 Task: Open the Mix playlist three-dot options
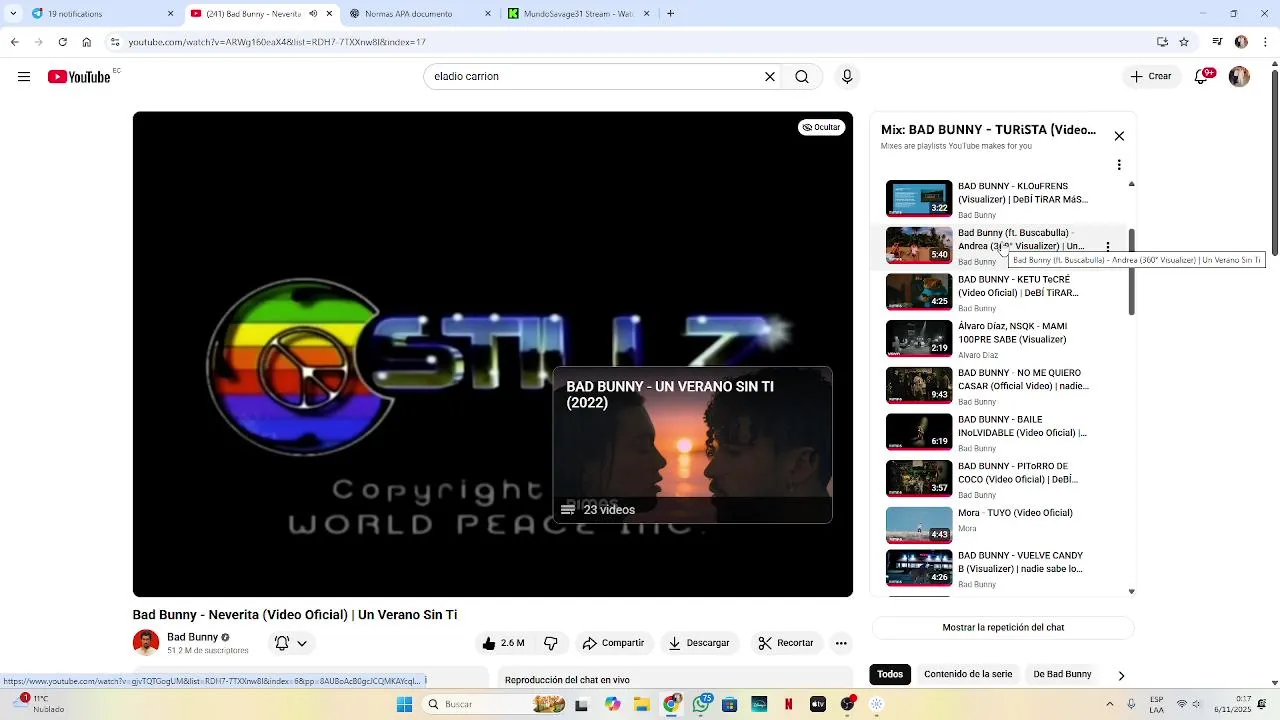click(1119, 165)
